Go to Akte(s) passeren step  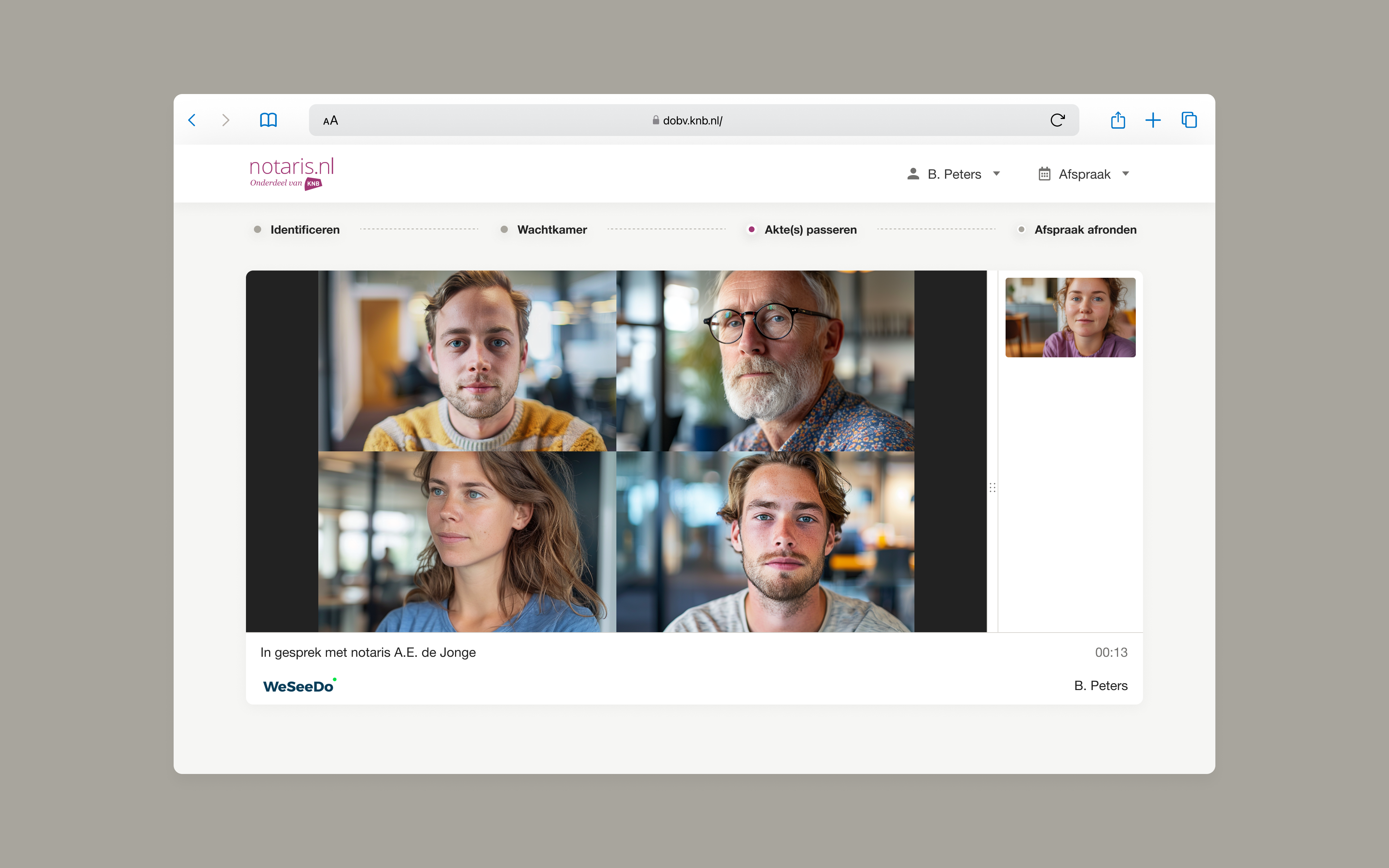coord(810,230)
